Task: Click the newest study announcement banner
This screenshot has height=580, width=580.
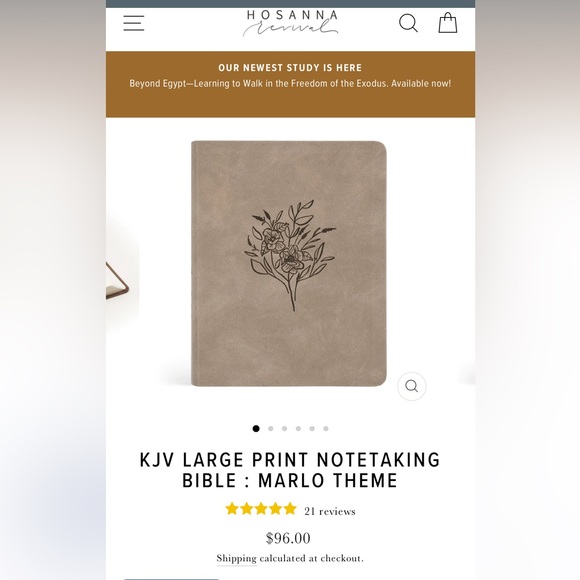Action: (290, 84)
